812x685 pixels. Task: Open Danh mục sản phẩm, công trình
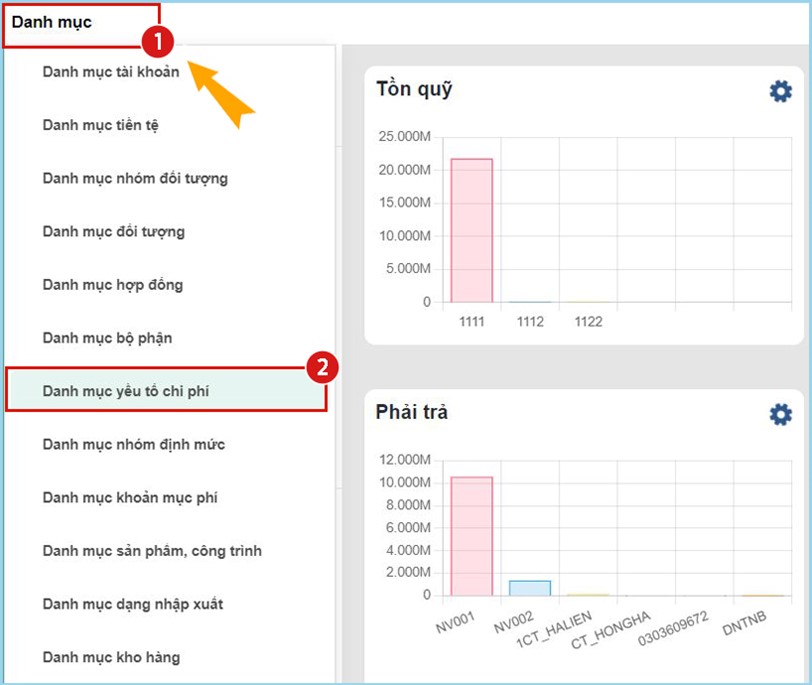[152, 550]
